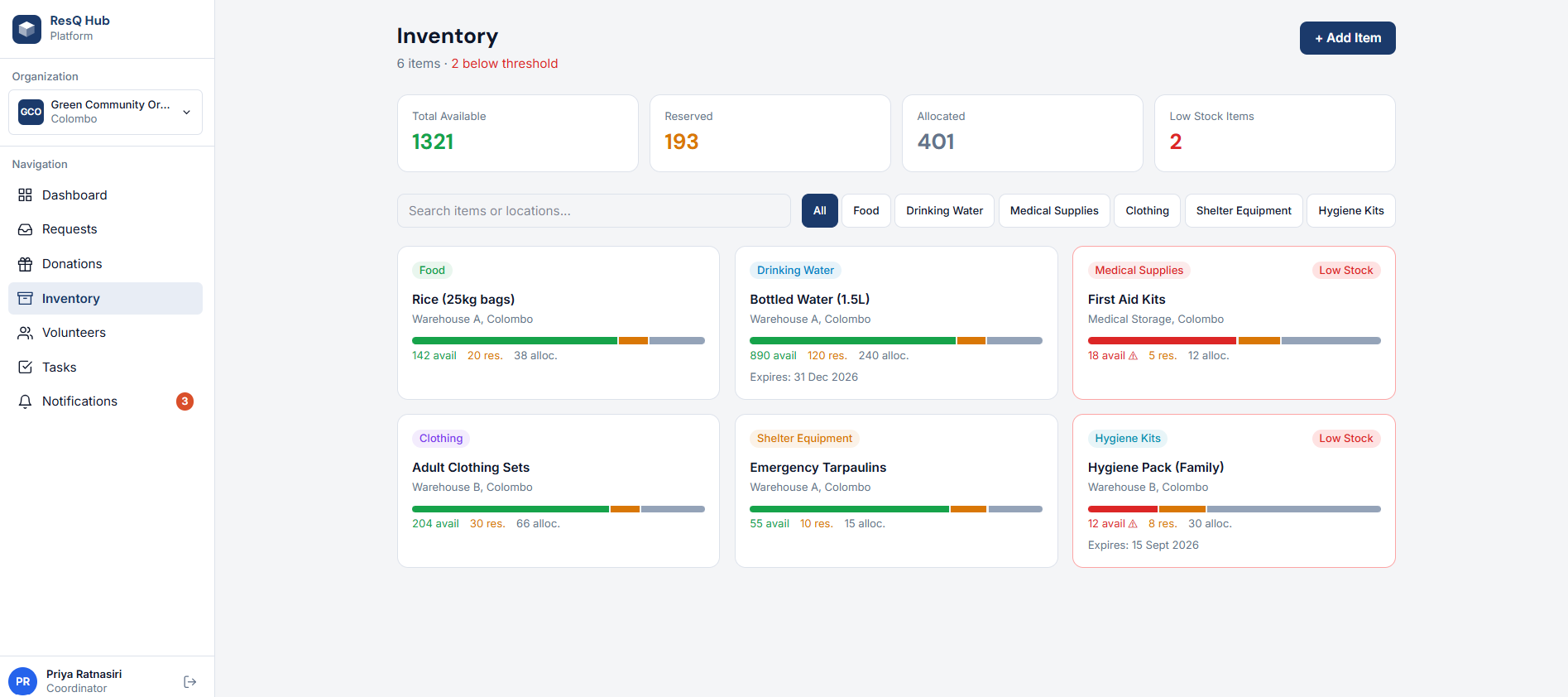Click the Total Available value 1321
This screenshot has width=1568, height=697.
433,142
